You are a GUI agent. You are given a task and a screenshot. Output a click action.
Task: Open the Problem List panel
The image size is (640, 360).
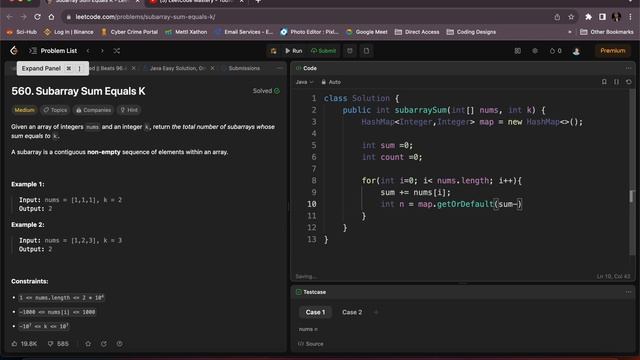pyautogui.click(x=53, y=51)
